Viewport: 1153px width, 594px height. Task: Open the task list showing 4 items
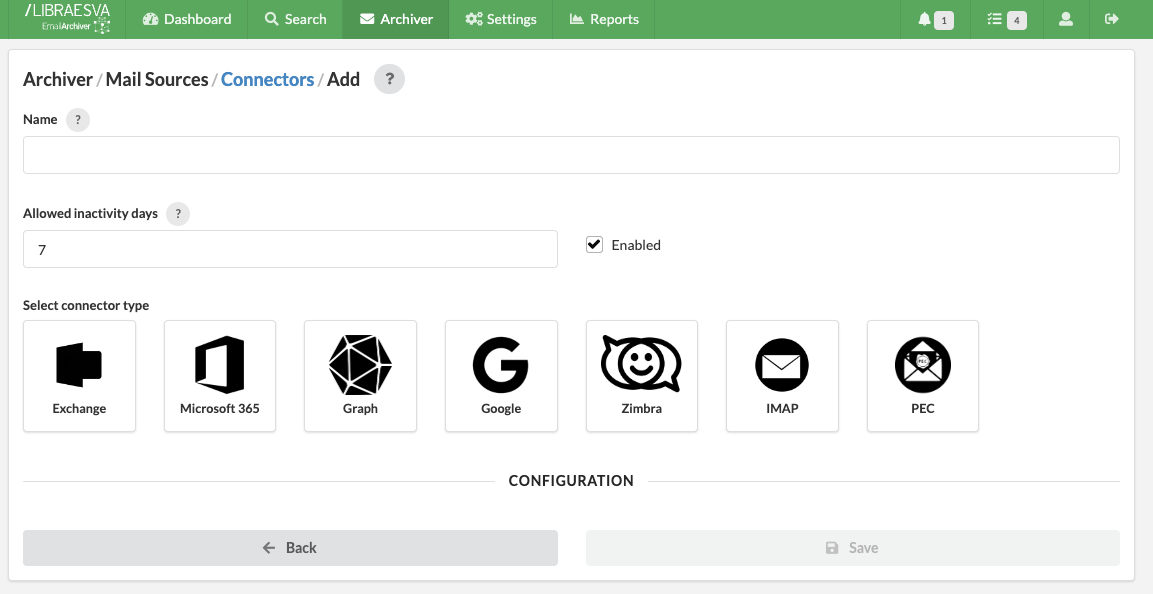click(1007, 19)
